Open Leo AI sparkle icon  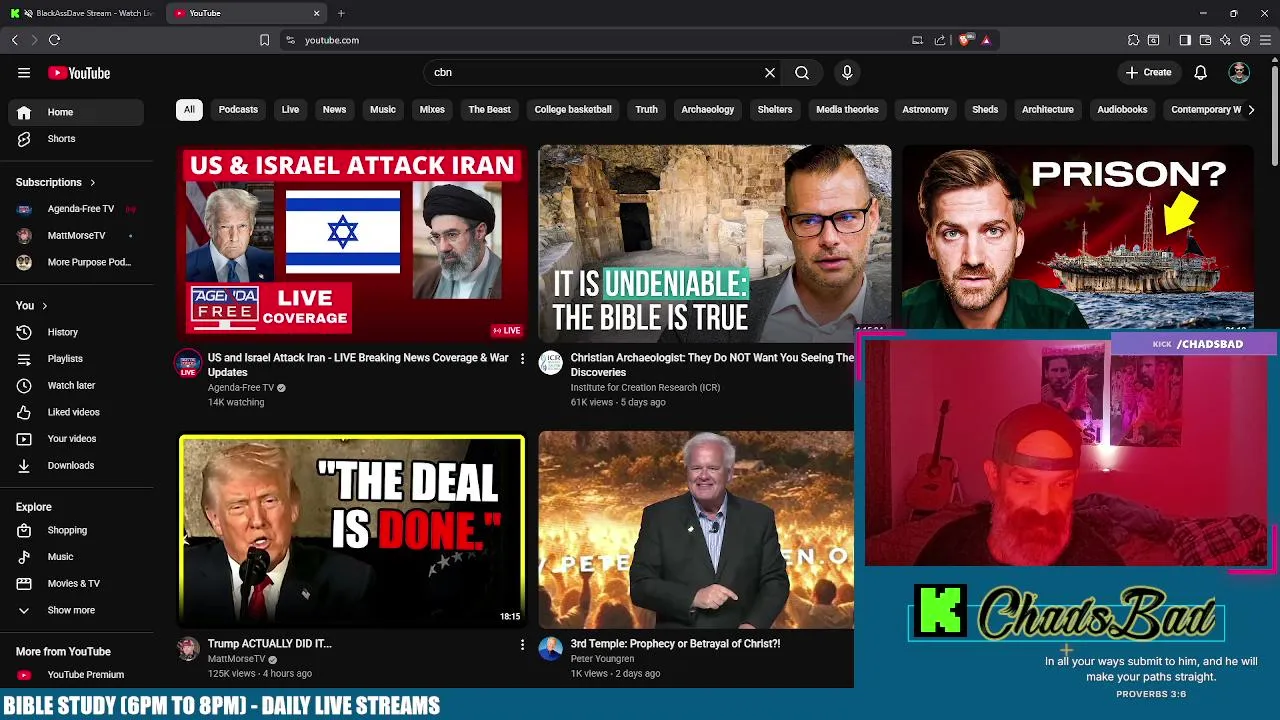pyautogui.click(x=1225, y=40)
